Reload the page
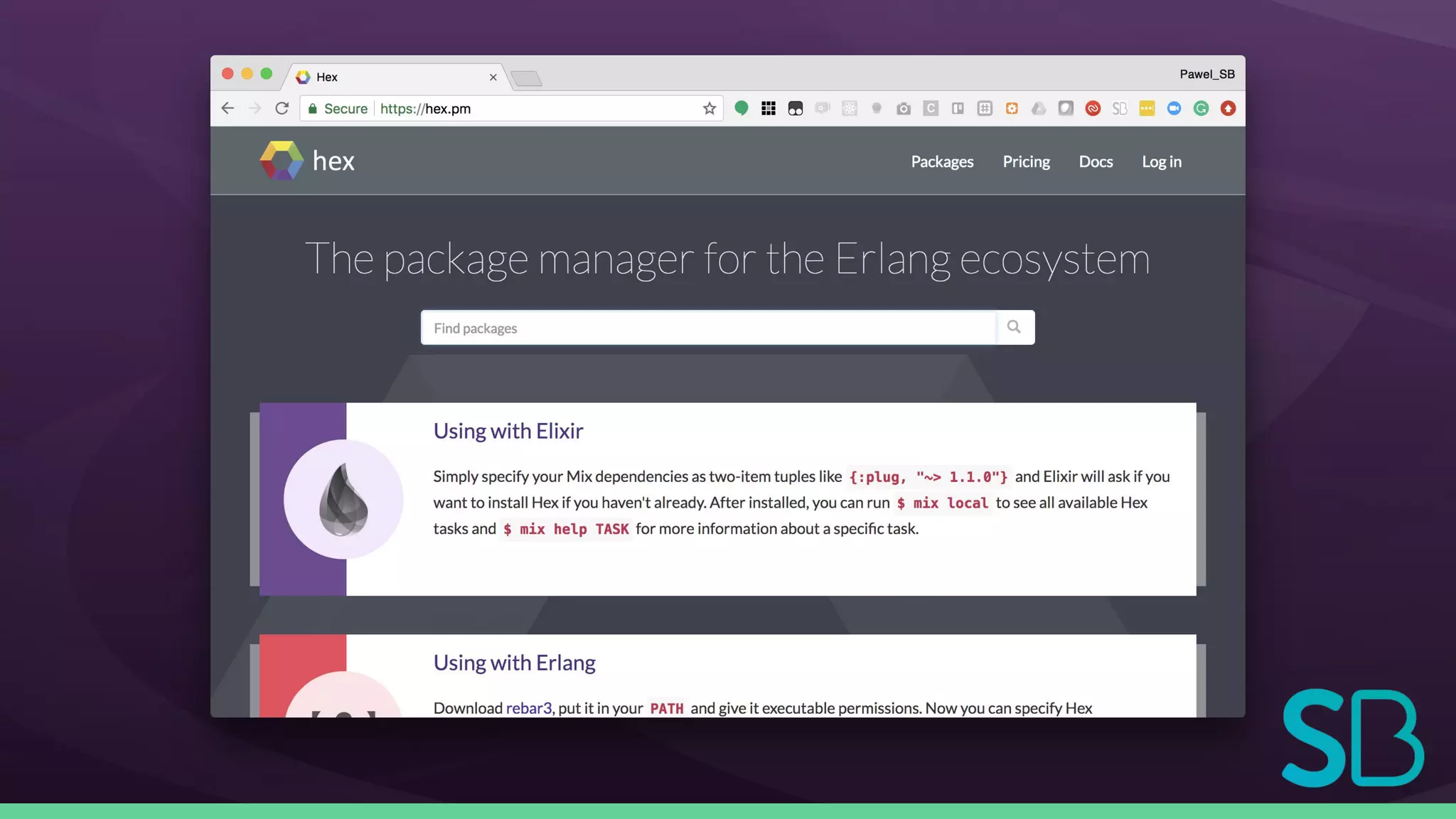 tap(282, 109)
